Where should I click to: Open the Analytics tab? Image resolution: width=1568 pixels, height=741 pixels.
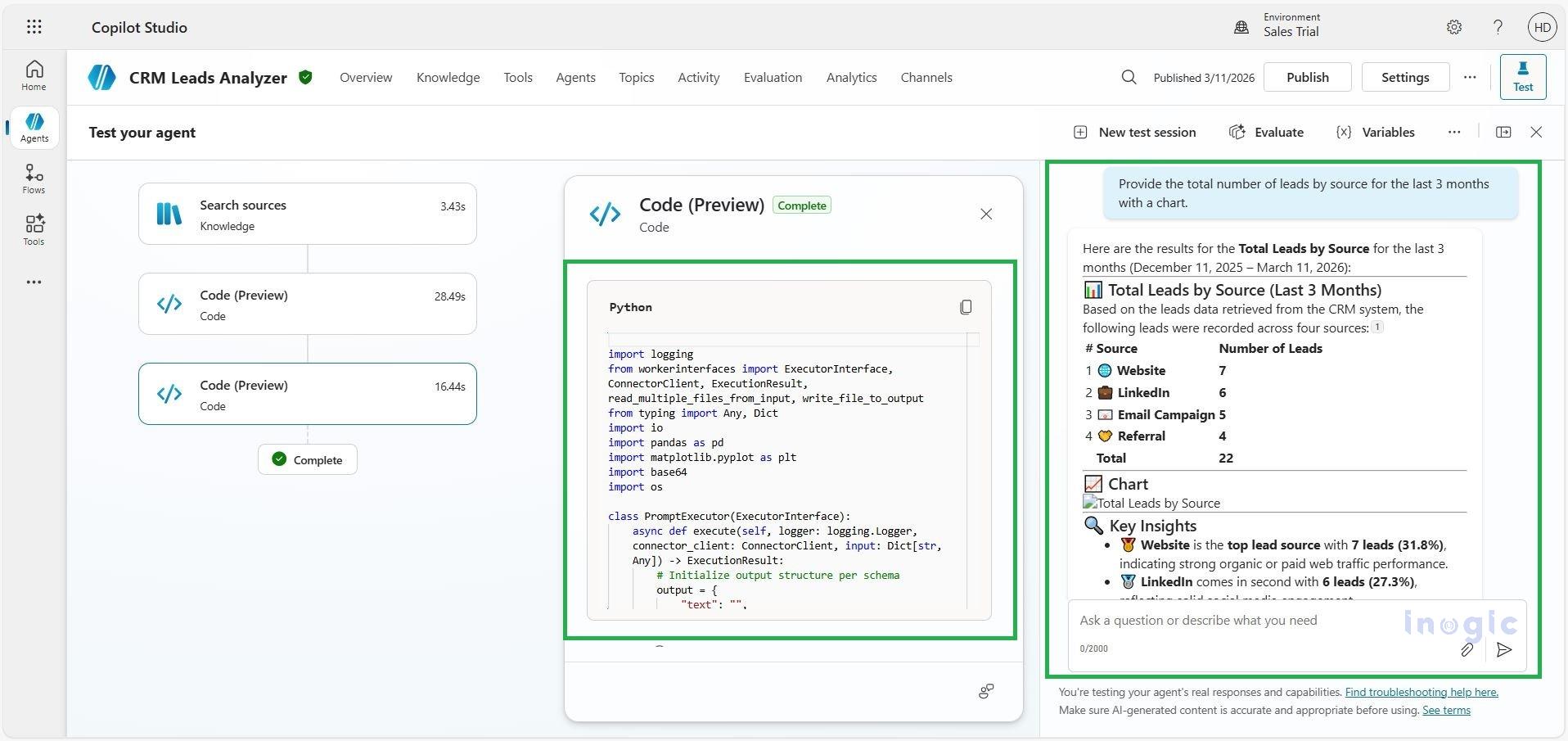(x=851, y=77)
